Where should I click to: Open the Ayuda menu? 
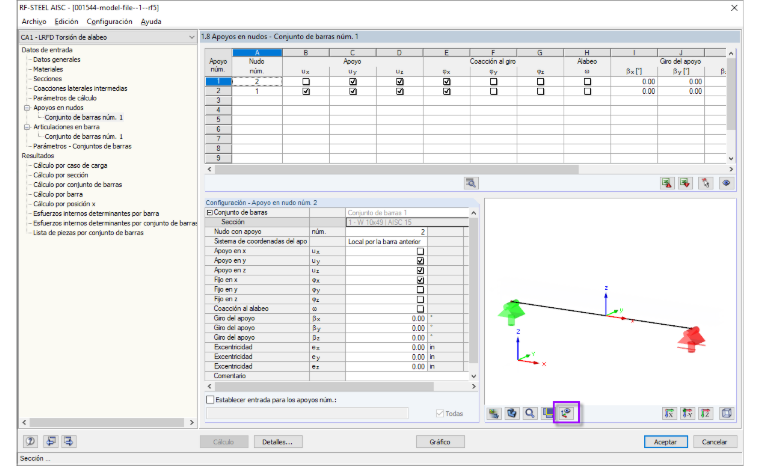[151, 21]
